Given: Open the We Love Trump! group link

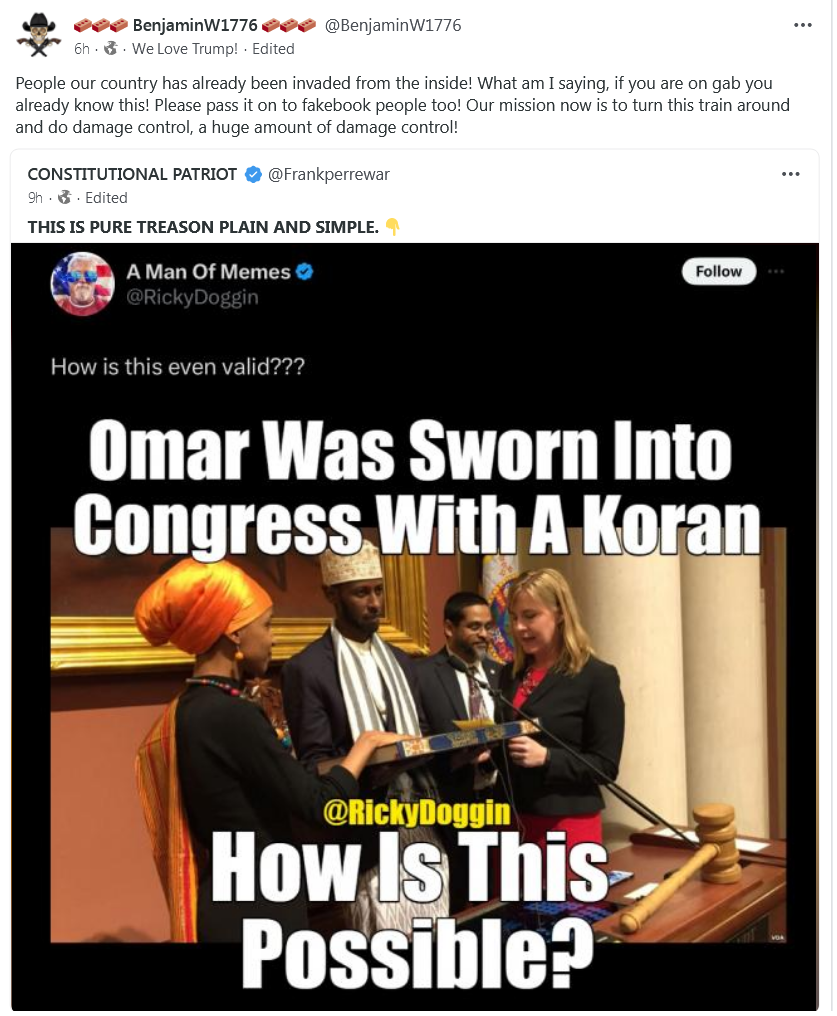Looking at the screenshot, I should (x=185, y=49).
